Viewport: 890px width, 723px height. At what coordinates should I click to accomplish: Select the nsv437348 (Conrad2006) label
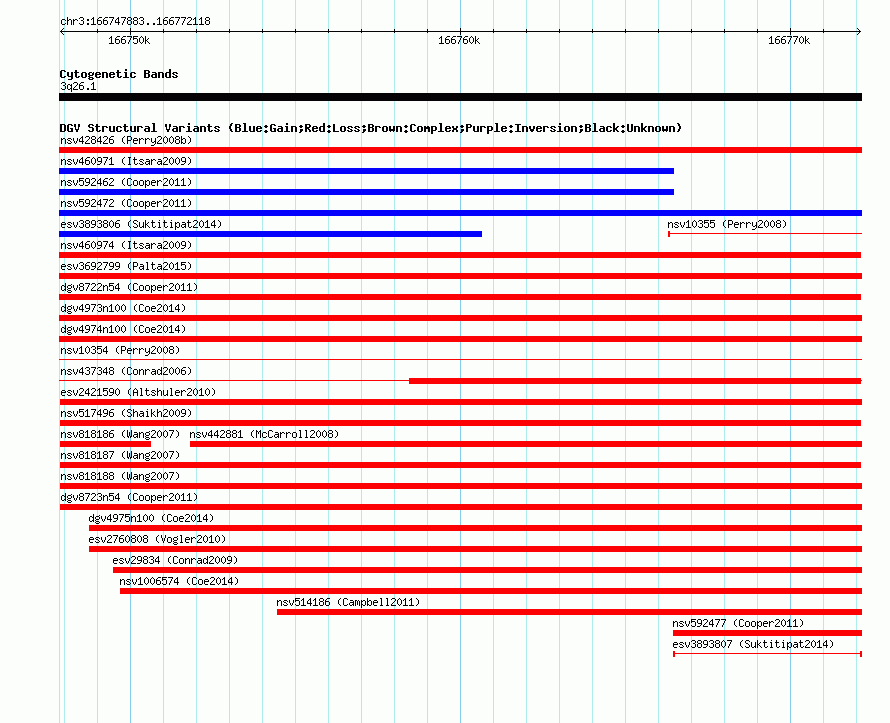point(126,371)
